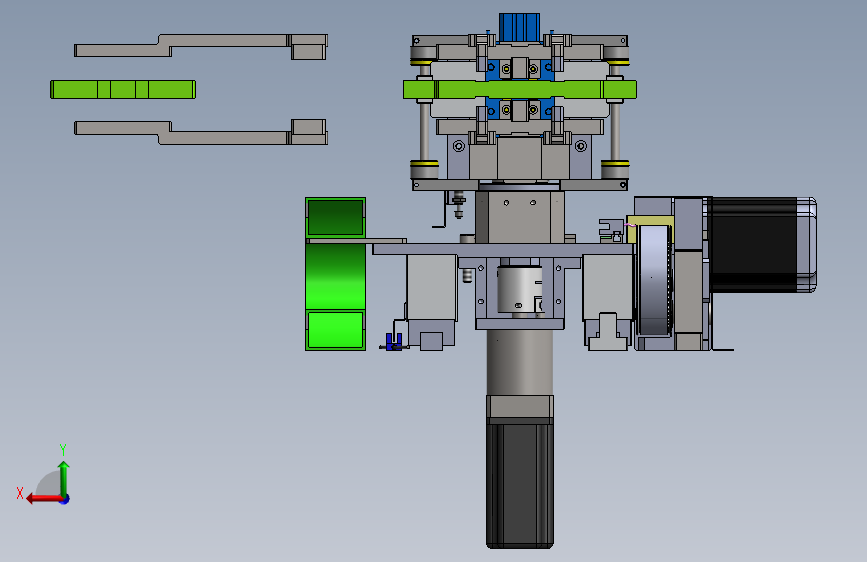The image size is (867, 562).
Task: Click the blue Z axis origin dot
Action: (x=65, y=499)
